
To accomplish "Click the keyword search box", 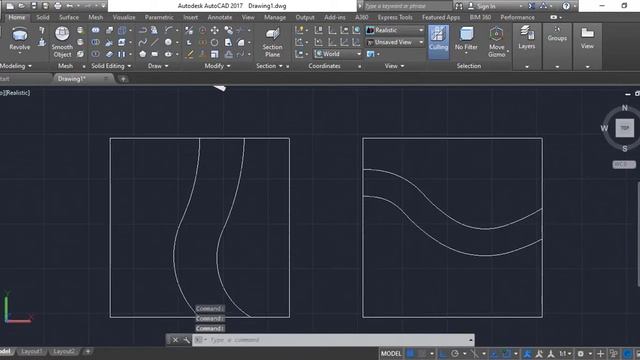I will (x=407, y=6).
